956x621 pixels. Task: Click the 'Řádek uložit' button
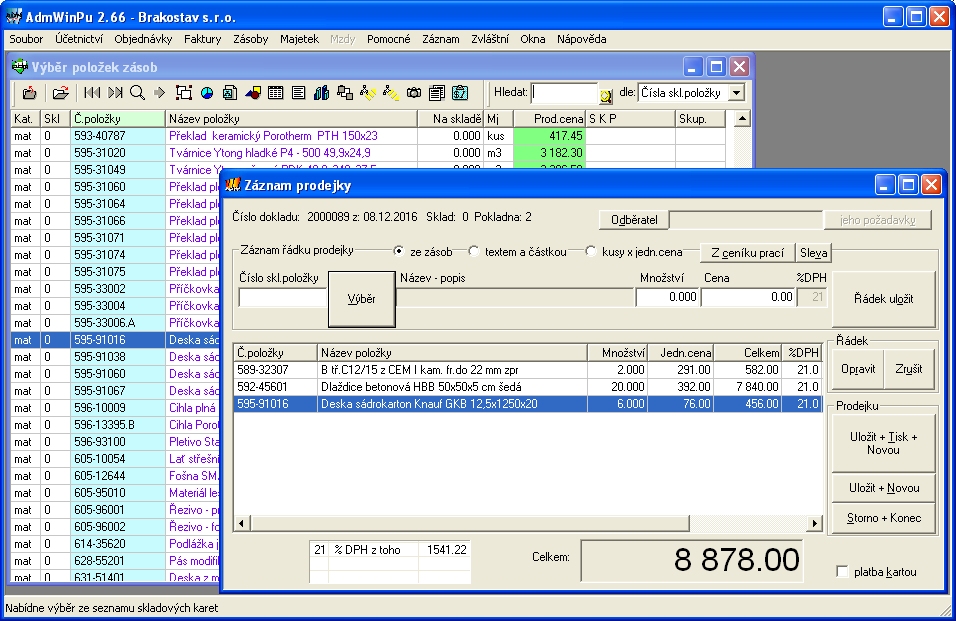pos(883,299)
